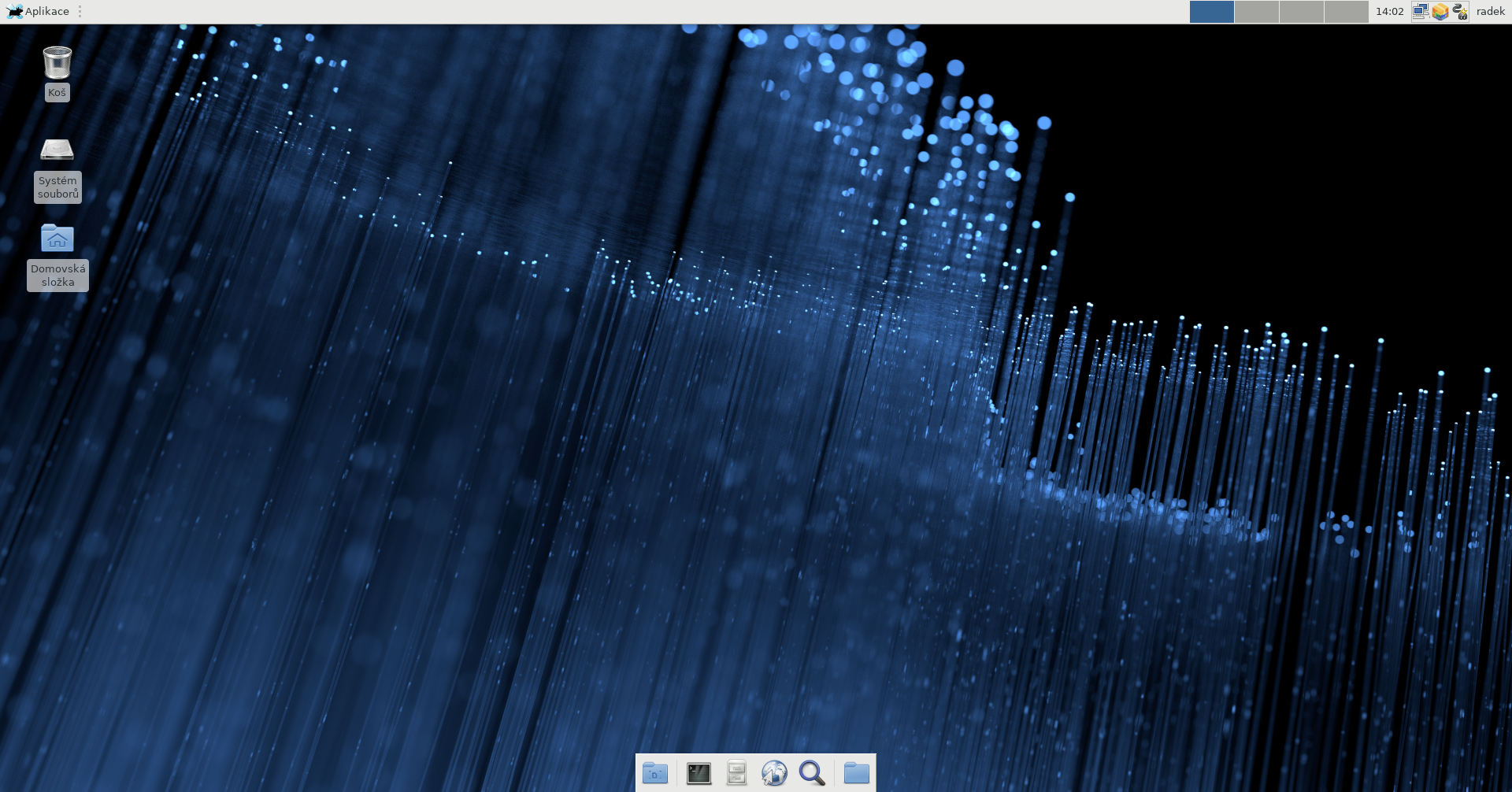Switch to the third workspace
The height and width of the screenshot is (792, 1512).
pos(1301,12)
